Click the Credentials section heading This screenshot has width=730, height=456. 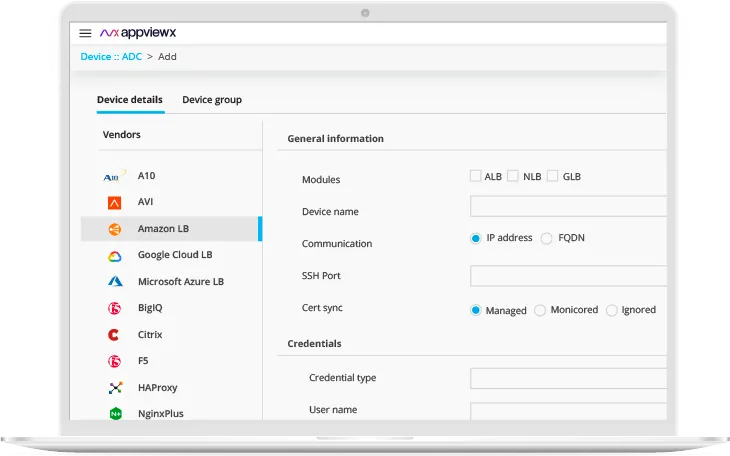(314, 343)
